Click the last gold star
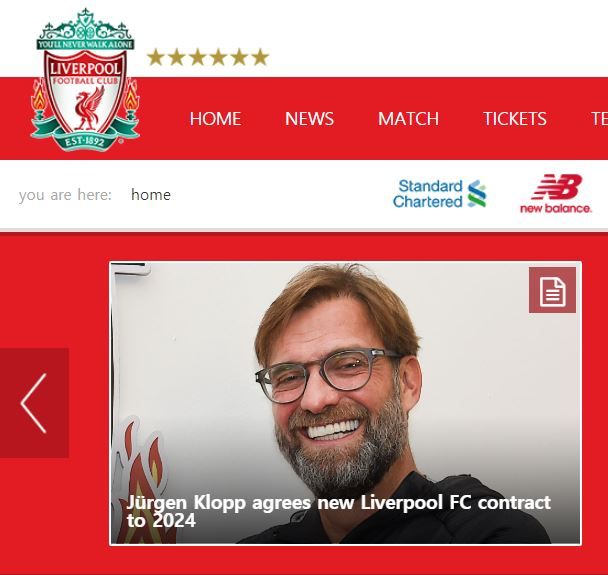The width and height of the screenshot is (608, 575). pyautogui.click(x=260, y=57)
